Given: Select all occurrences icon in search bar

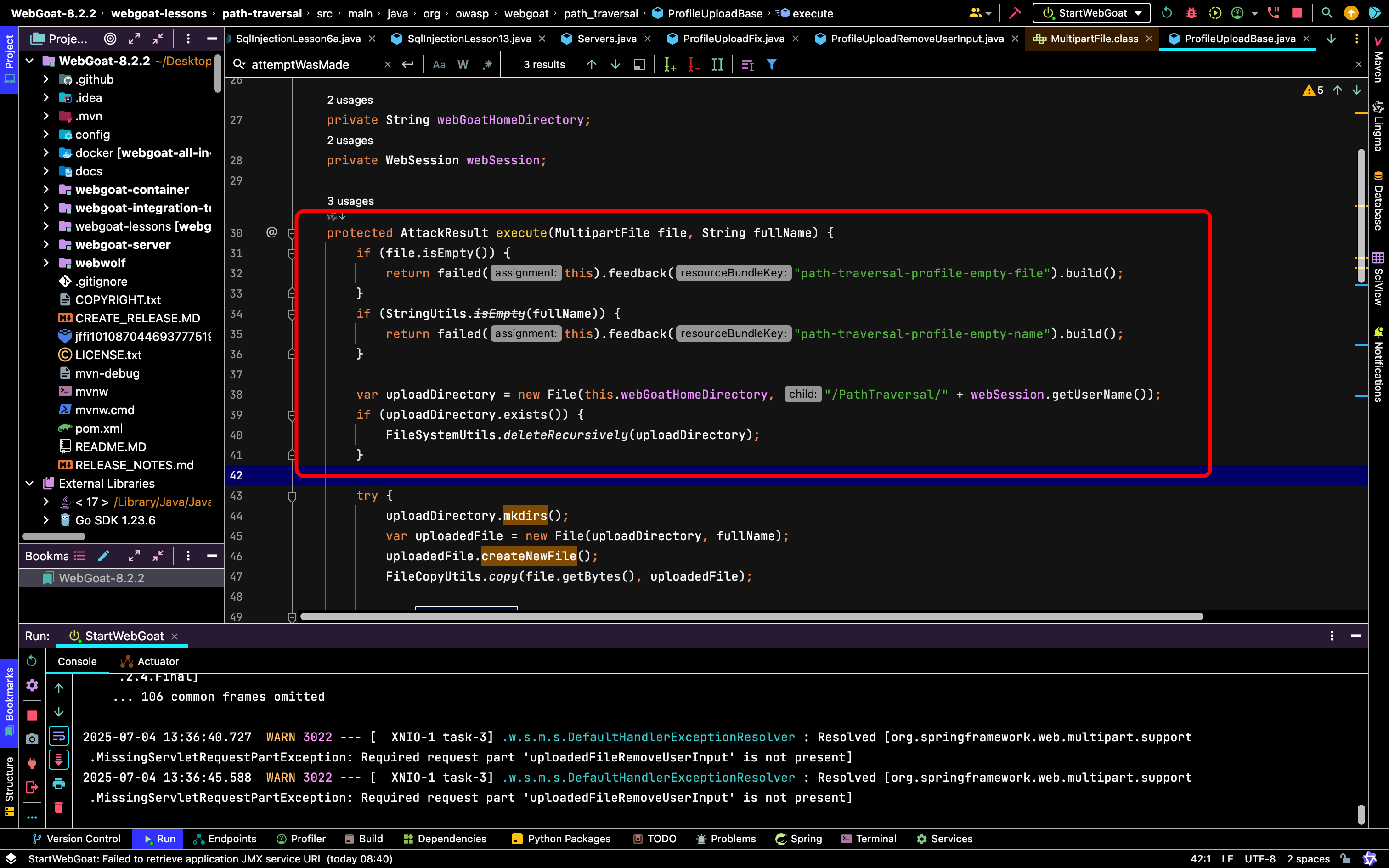Looking at the screenshot, I should (717, 64).
